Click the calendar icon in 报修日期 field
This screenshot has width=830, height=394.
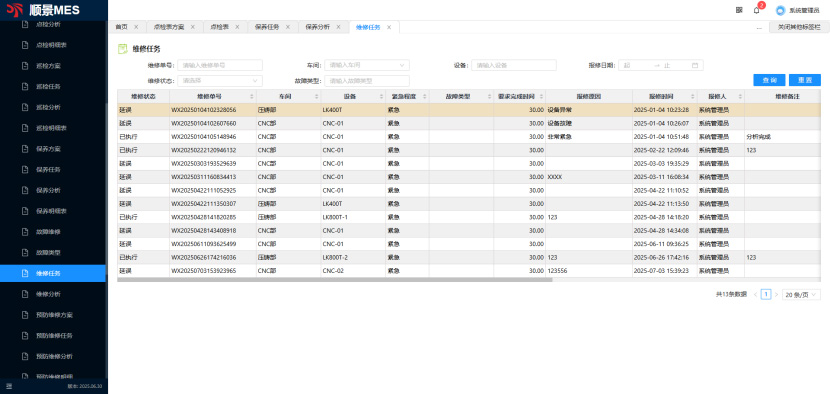[695, 65]
